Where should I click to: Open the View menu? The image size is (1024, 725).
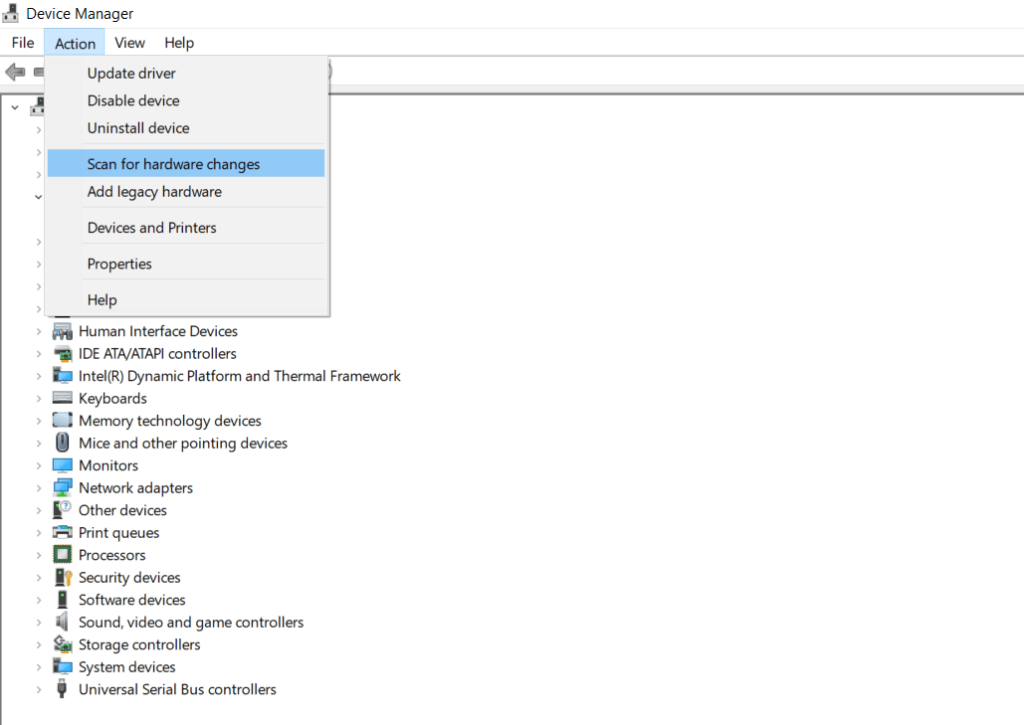[129, 42]
